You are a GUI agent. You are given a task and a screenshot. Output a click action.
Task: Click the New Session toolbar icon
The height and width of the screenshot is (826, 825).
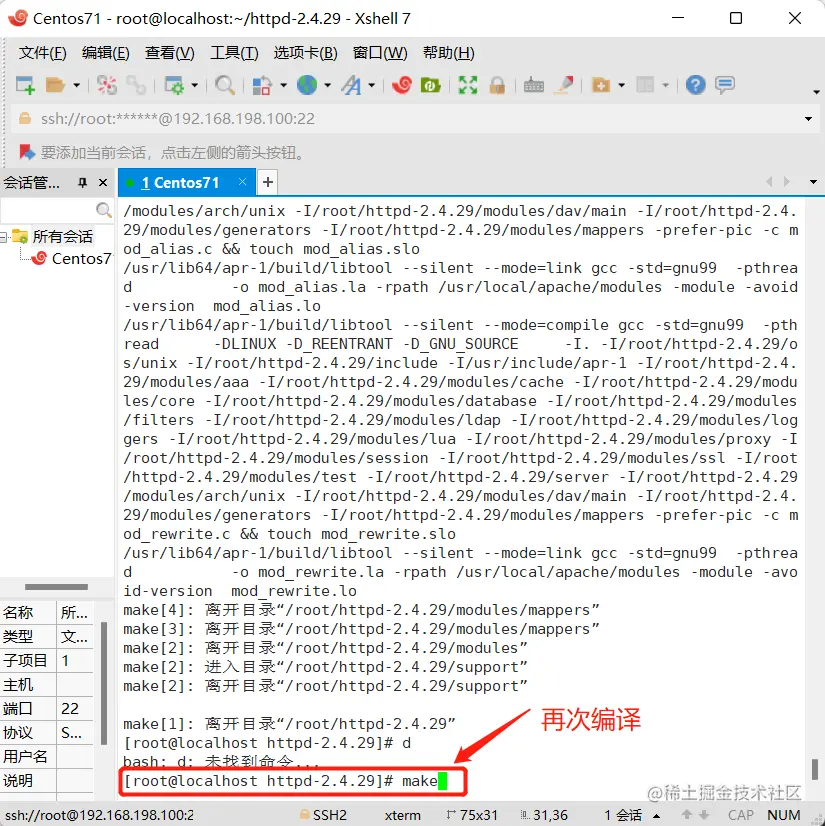point(25,85)
